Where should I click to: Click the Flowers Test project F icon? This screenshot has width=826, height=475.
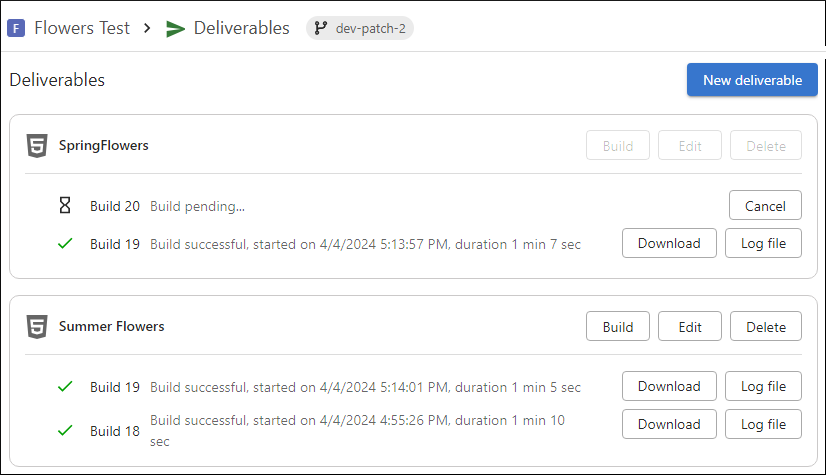(x=16, y=28)
